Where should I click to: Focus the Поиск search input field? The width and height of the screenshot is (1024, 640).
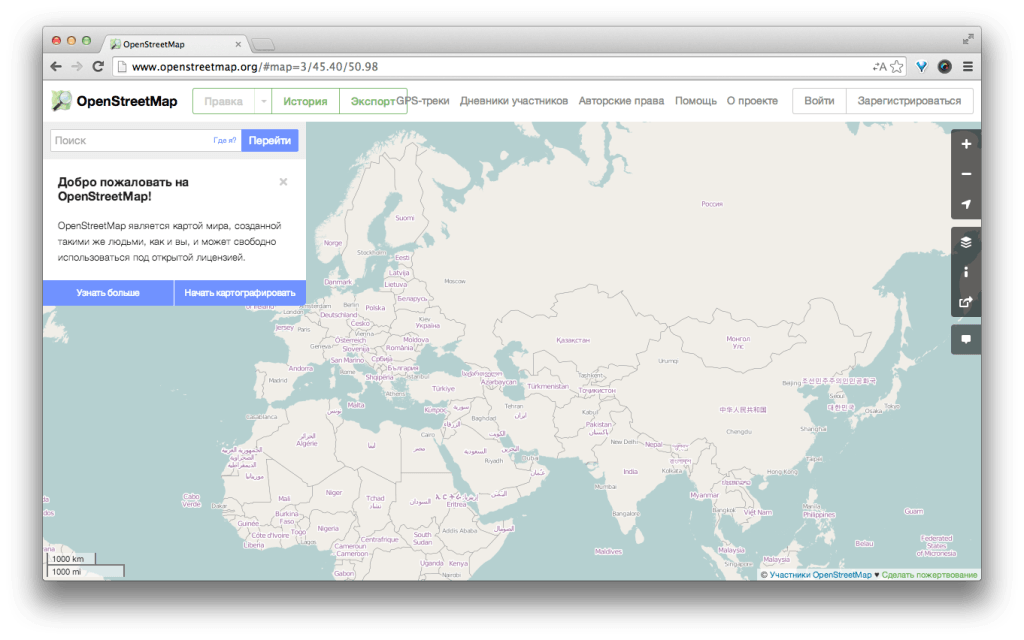(130, 141)
